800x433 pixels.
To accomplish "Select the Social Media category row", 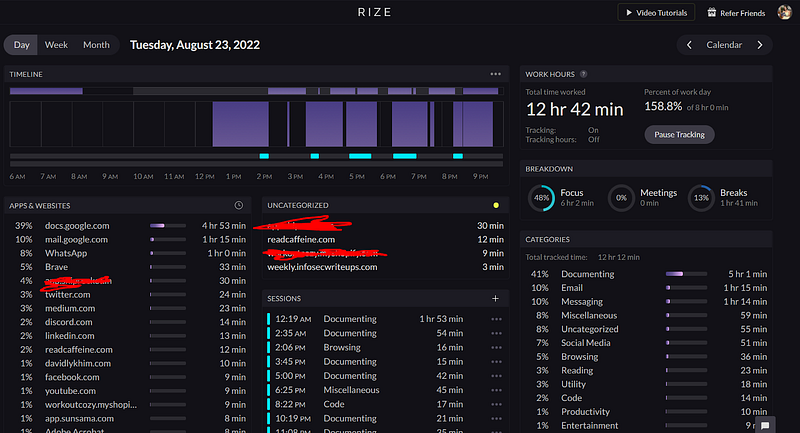I will tap(646, 343).
